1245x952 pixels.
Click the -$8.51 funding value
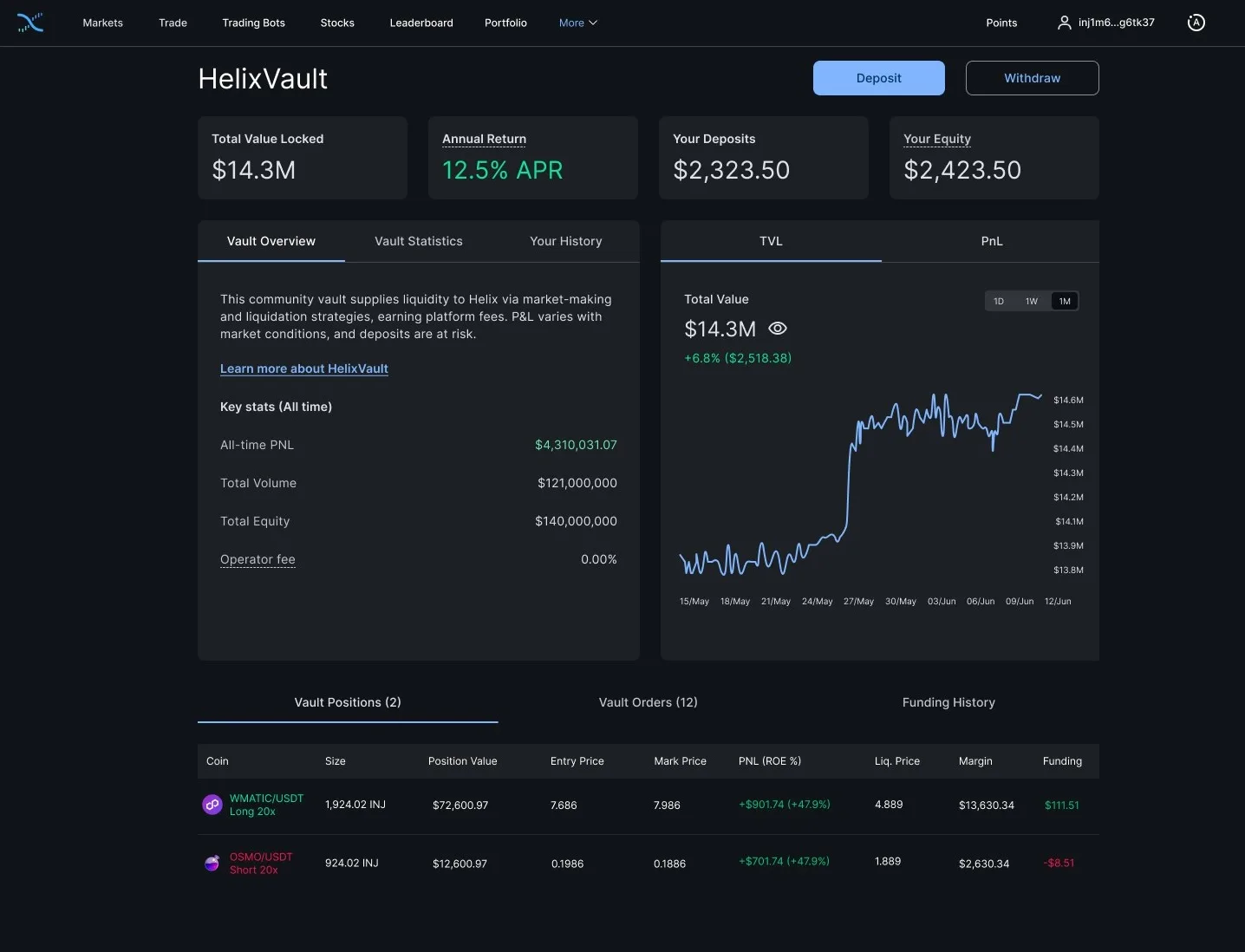point(1059,864)
